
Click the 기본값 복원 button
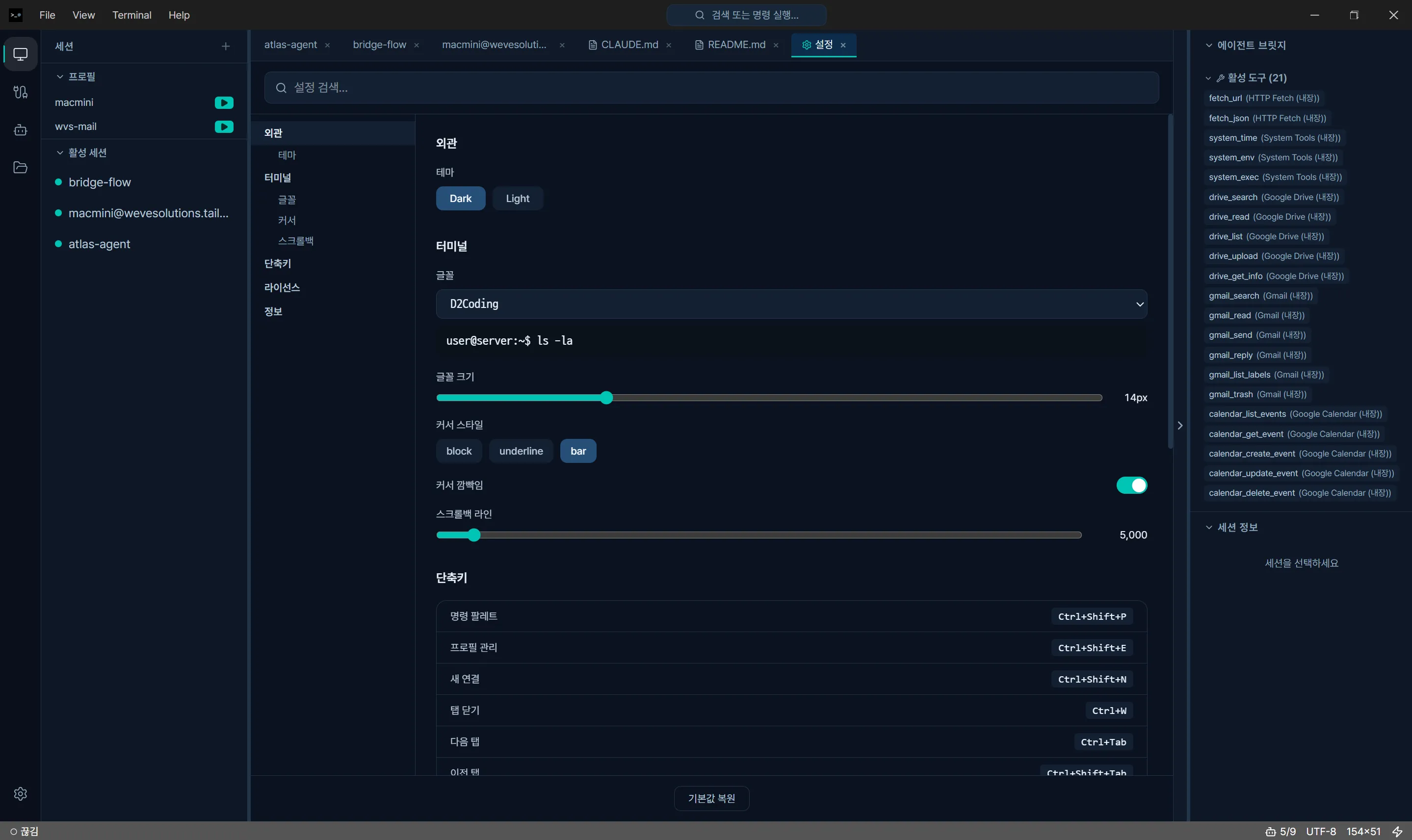click(x=711, y=798)
